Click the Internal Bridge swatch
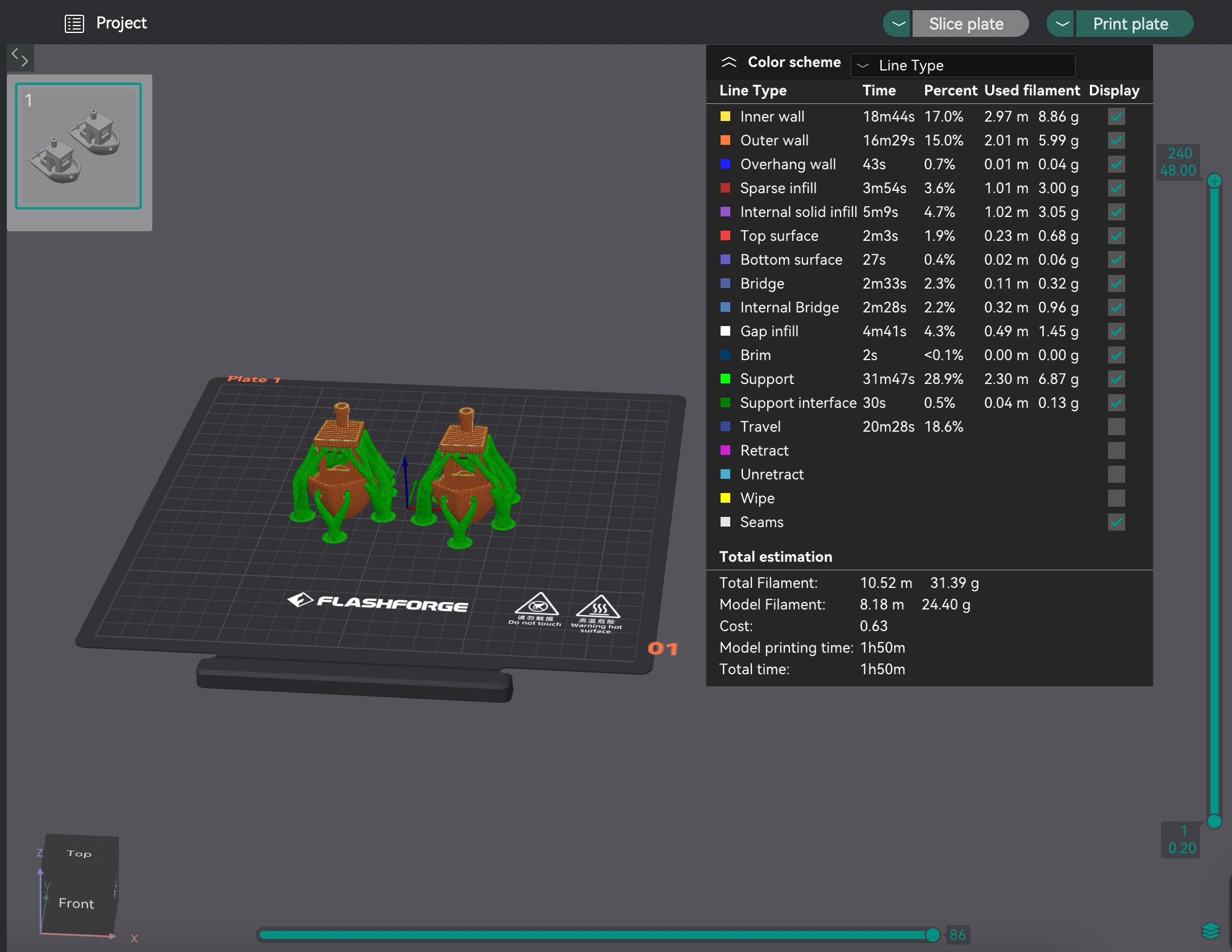 pos(726,307)
